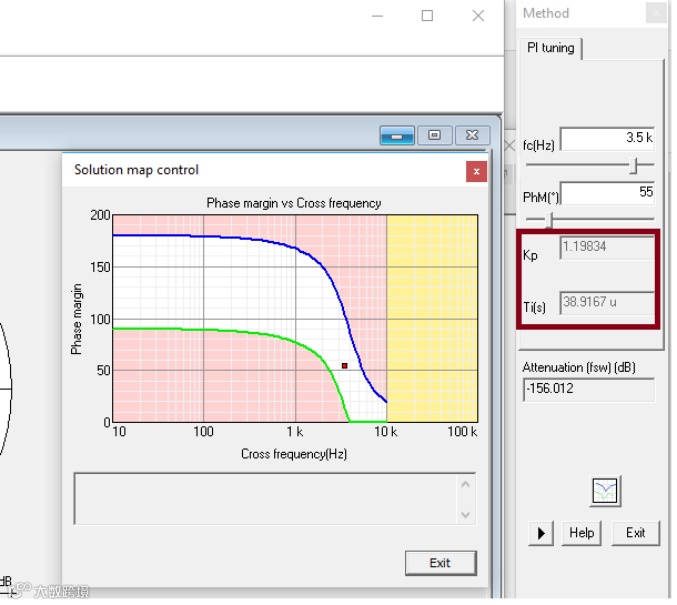The height and width of the screenshot is (605, 677).
Task: Click Help in the Method panel
Action: [x=581, y=533]
